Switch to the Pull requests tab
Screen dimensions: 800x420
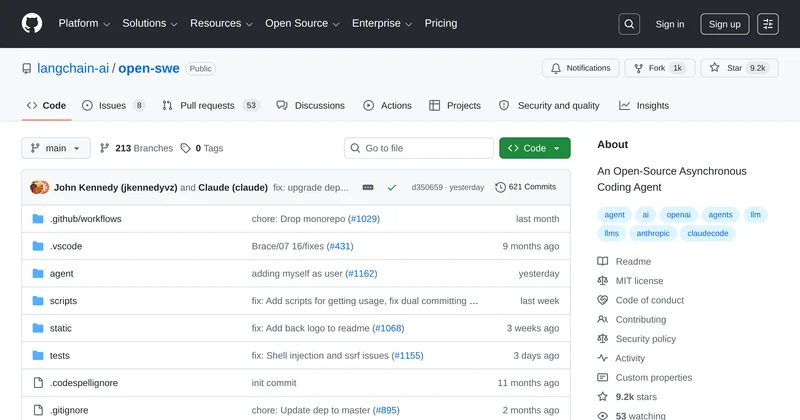(206, 105)
